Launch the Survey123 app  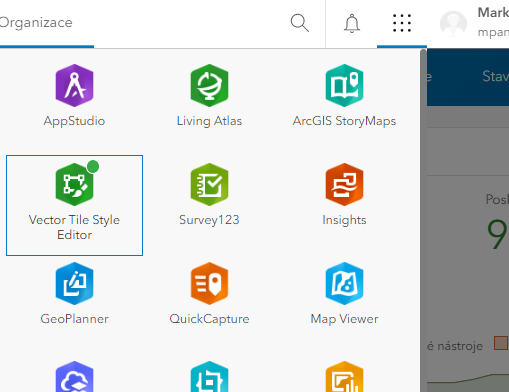point(209,195)
